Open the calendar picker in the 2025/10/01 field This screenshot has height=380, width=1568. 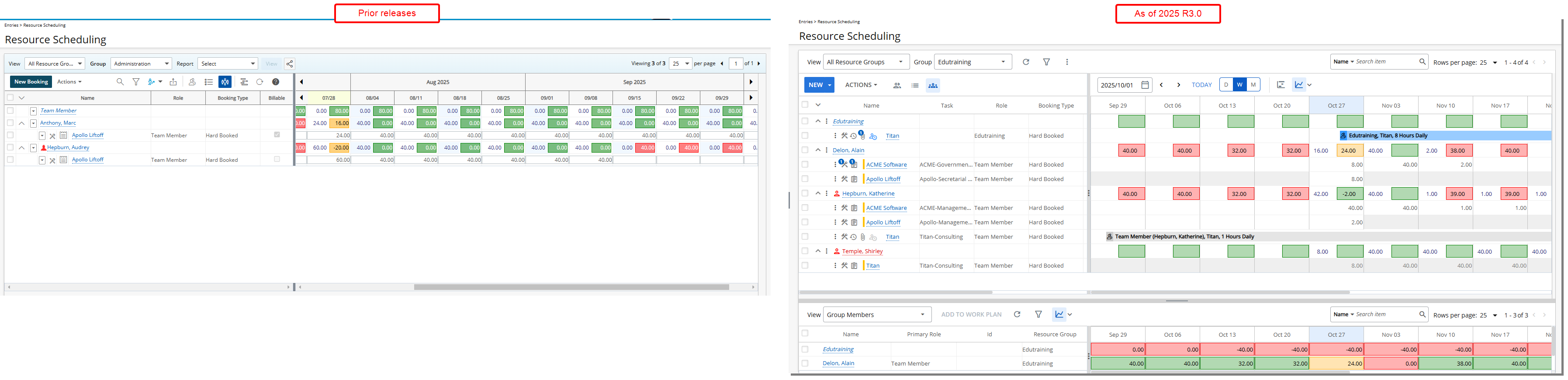point(1145,85)
